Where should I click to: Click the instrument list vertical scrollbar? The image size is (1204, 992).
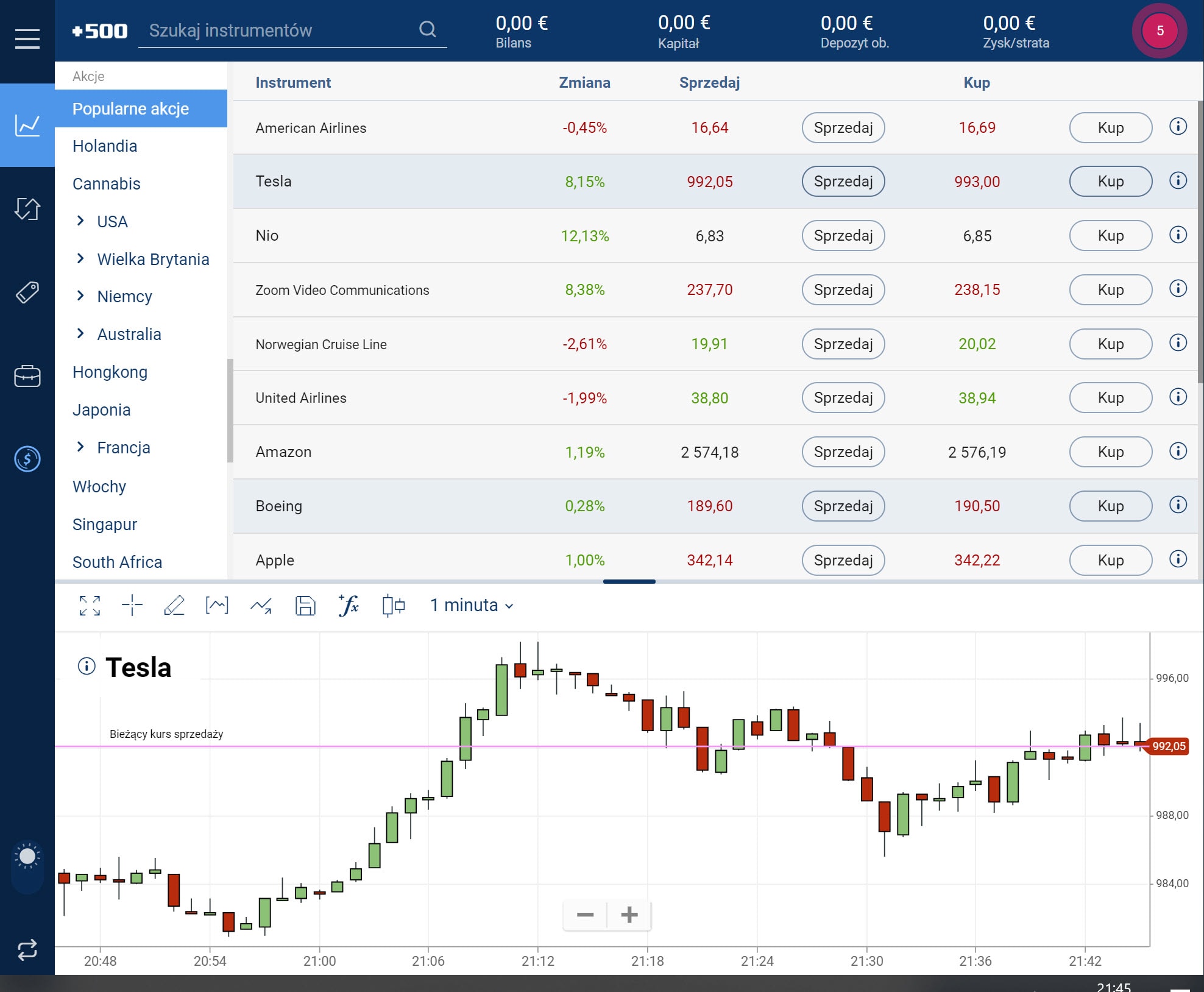coord(1200,242)
